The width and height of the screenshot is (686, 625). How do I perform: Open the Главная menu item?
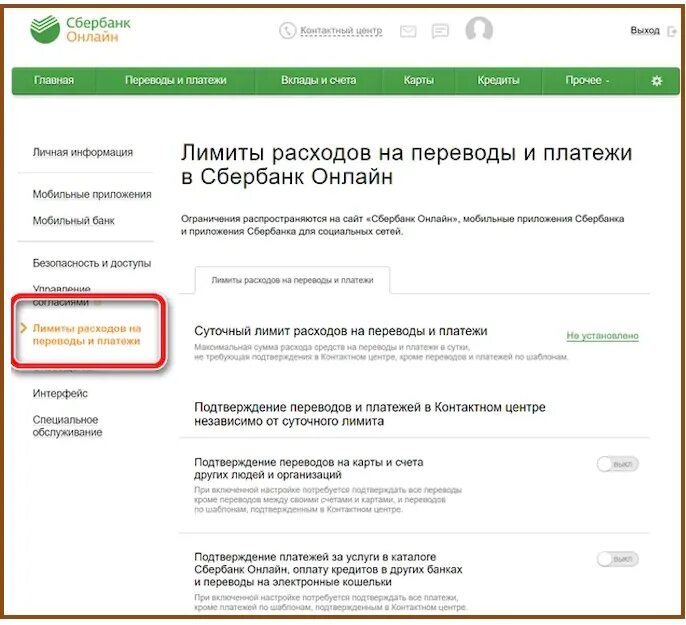coord(54,80)
